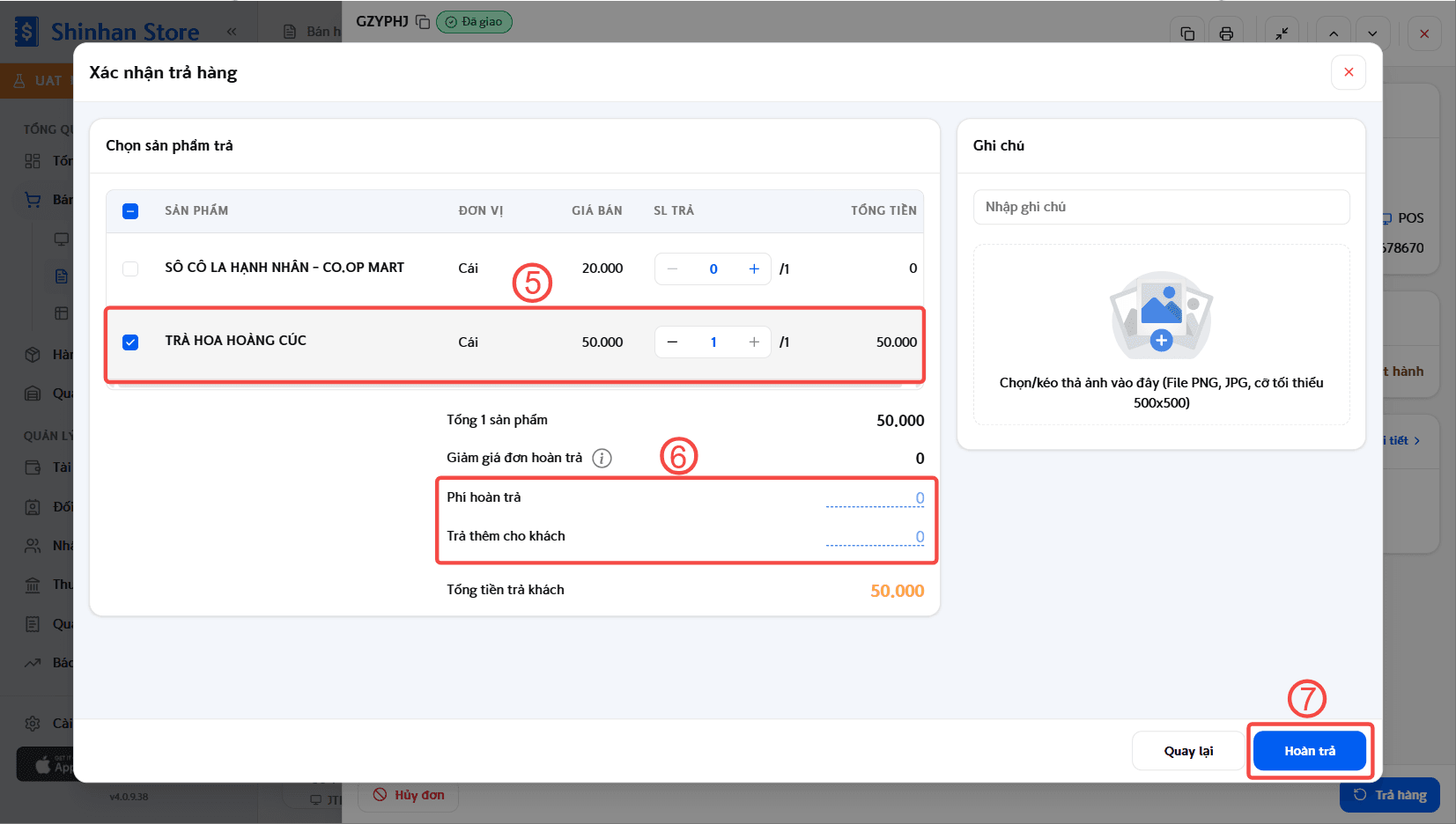Open the wallet (Tài) icon in sidebar
The width and height of the screenshot is (1456, 824).
pos(33,467)
